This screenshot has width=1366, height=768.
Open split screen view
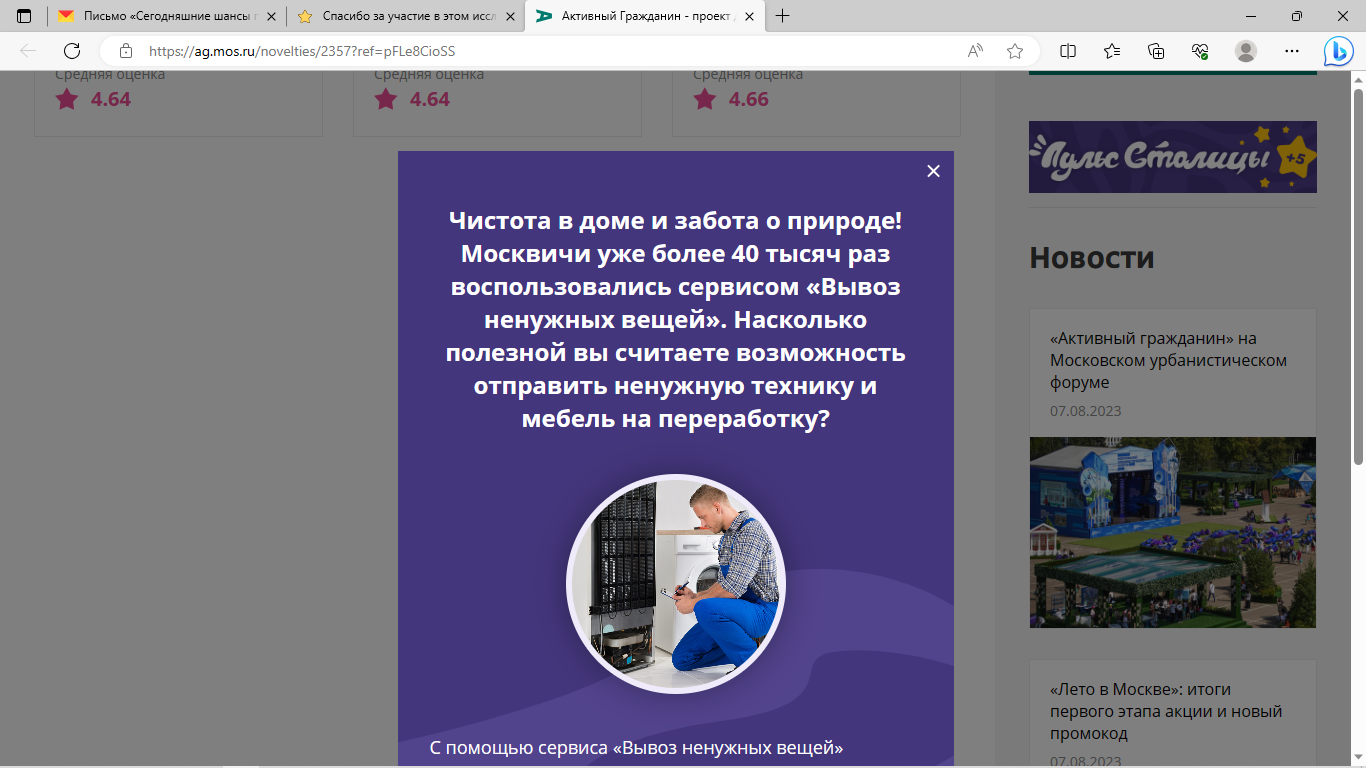click(x=1068, y=51)
